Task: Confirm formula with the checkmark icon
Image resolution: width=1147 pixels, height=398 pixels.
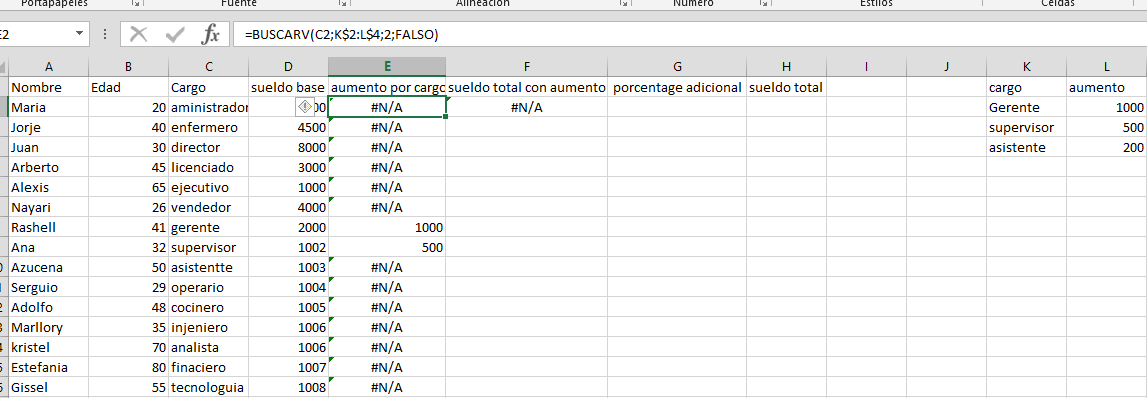Action: [x=175, y=34]
